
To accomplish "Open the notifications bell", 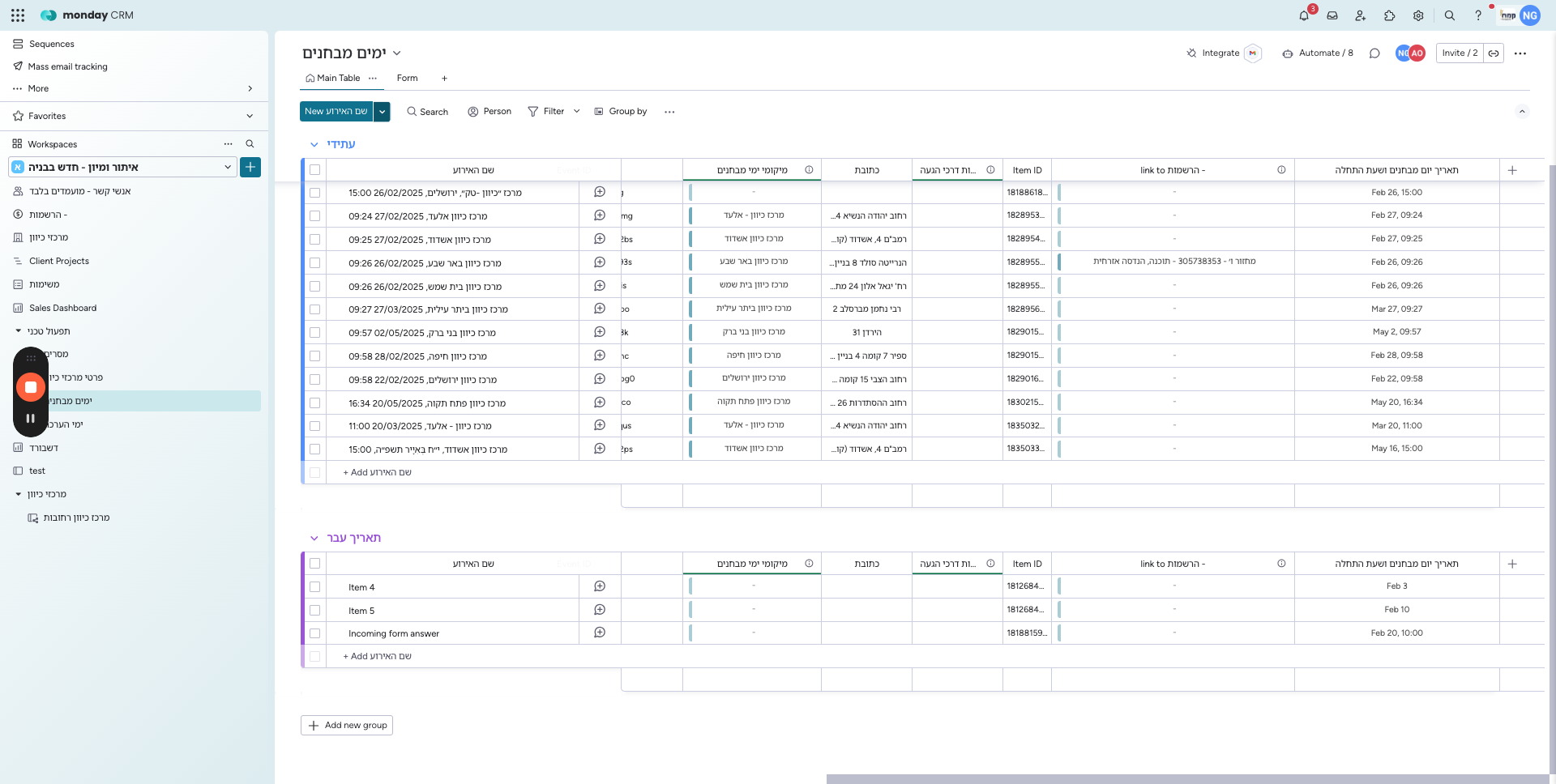I will coord(1304,15).
